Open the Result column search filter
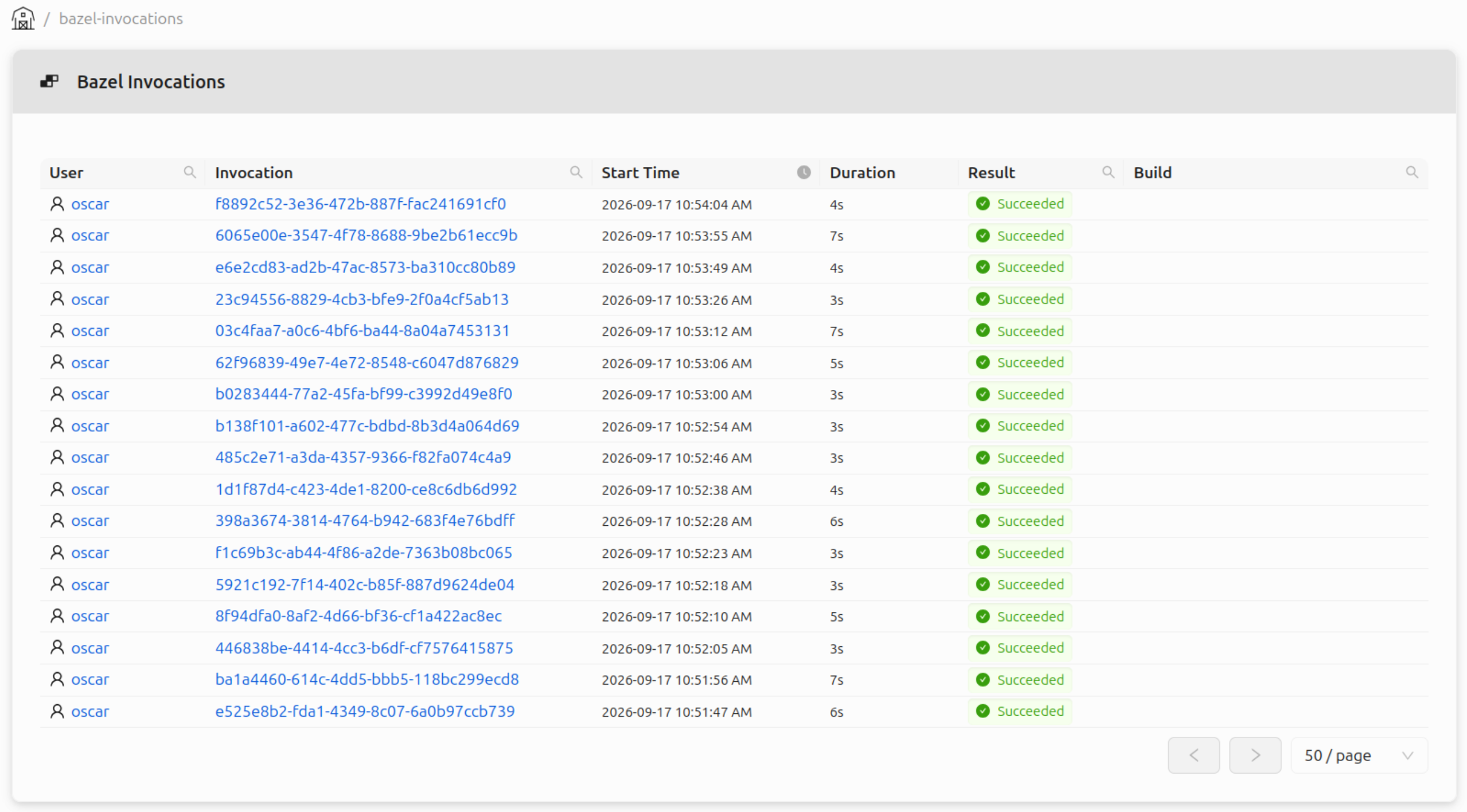This screenshot has height=812, width=1467. pos(1108,172)
